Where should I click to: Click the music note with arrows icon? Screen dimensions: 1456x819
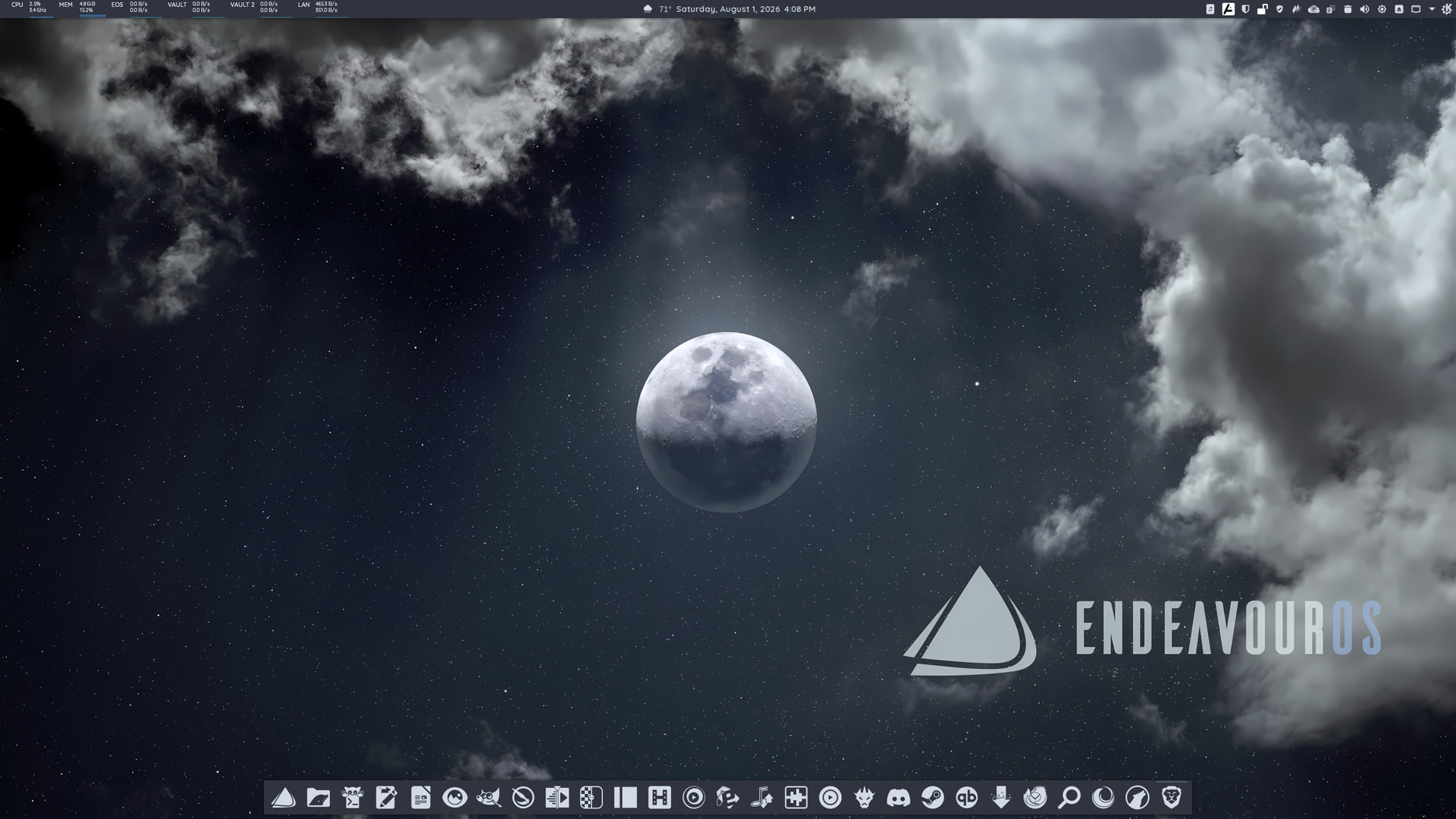[762, 798]
